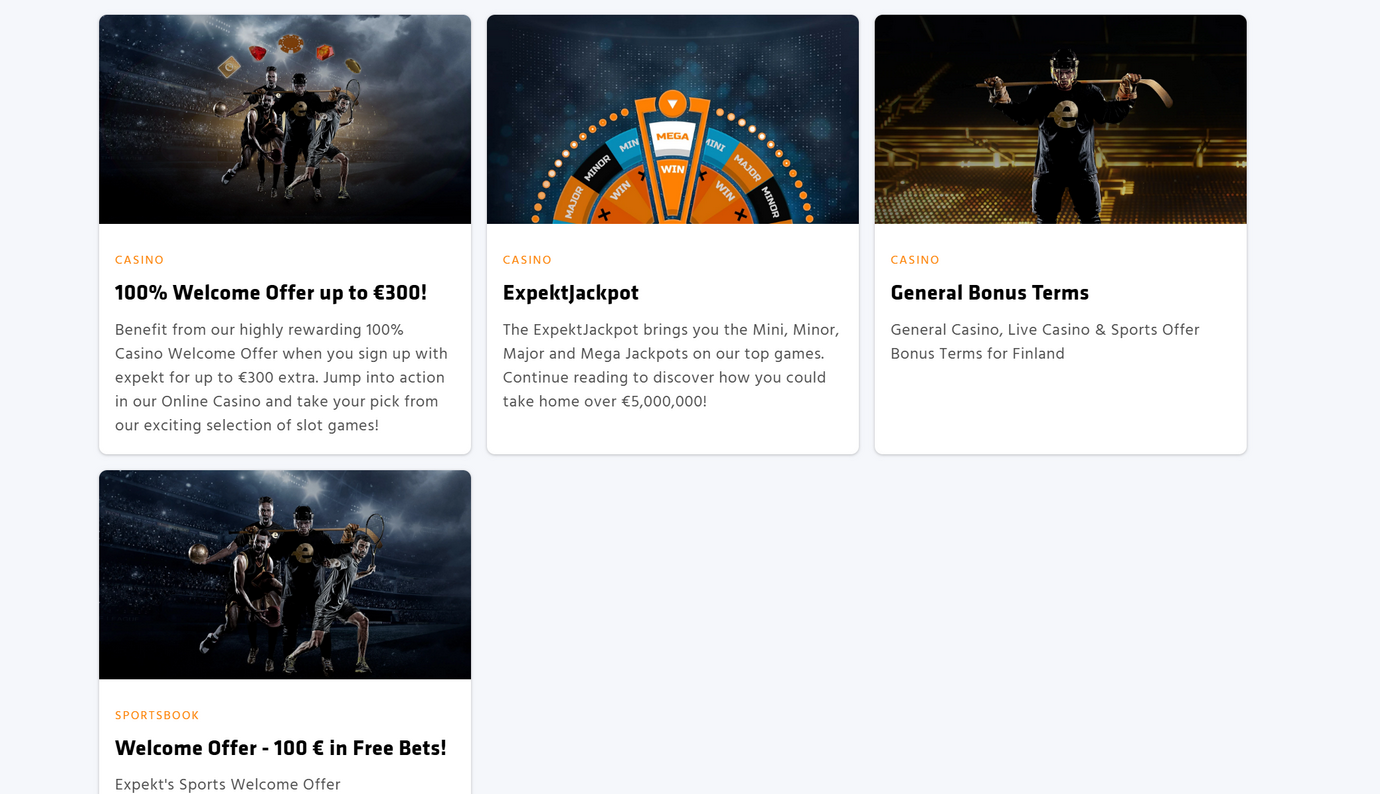
Task: Open the bonus terms for Finland description
Action: pos(1045,342)
